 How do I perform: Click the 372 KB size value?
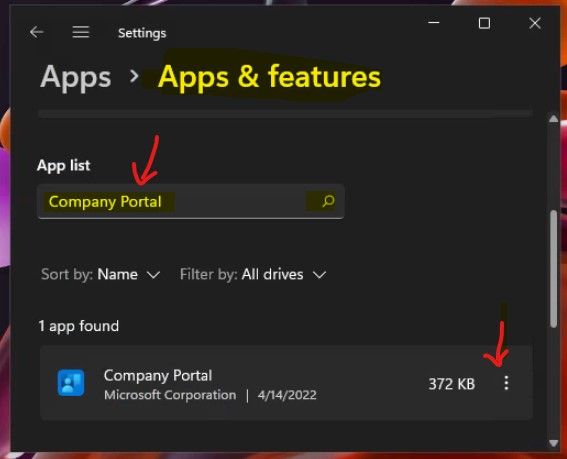452,384
